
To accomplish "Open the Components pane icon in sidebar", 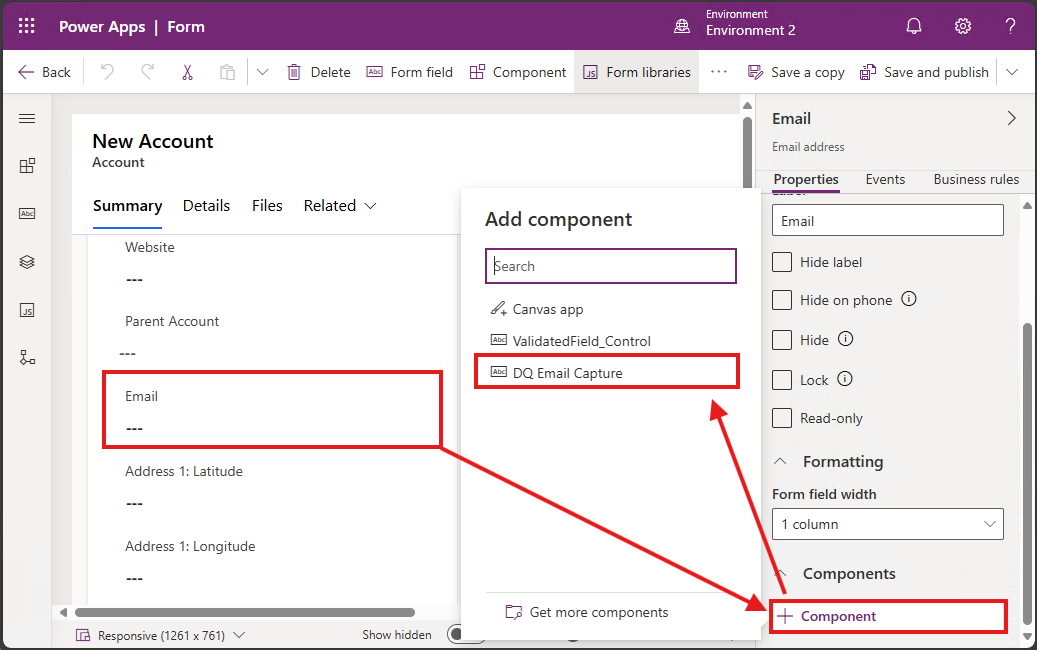I will click(27, 166).
